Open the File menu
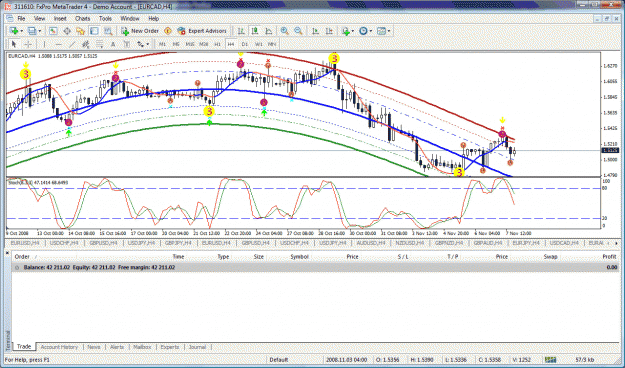625x368 pixels. [21, 19]
